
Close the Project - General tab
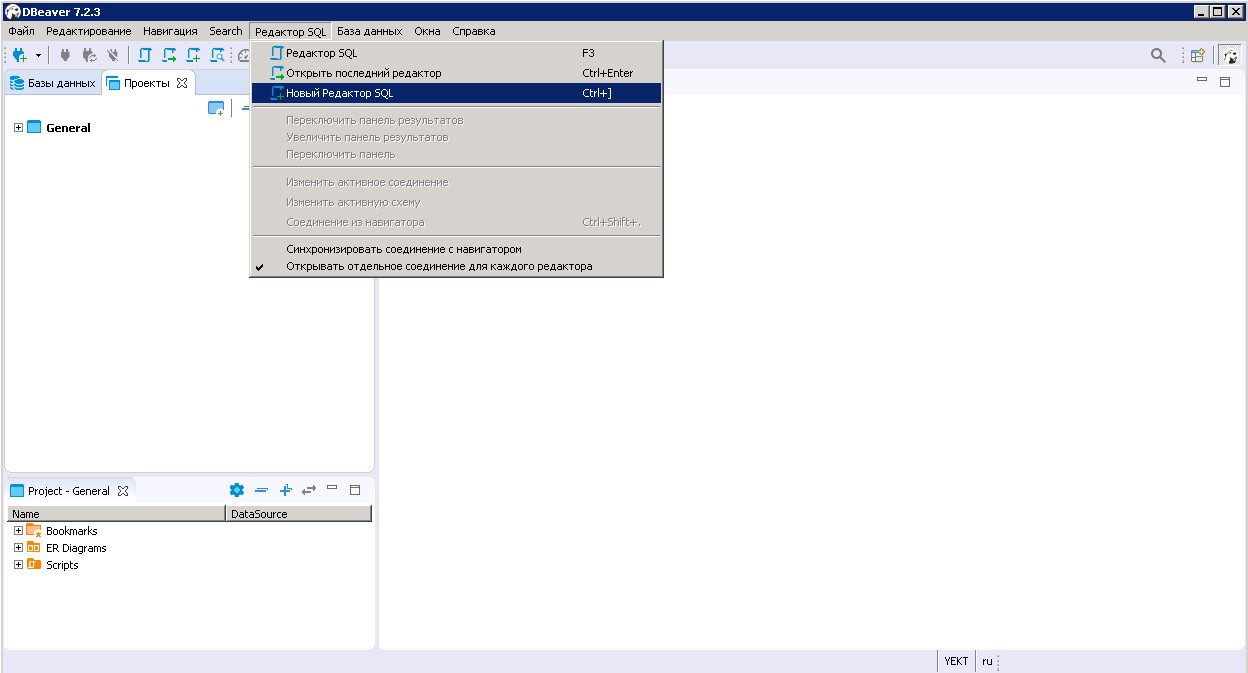123,491
